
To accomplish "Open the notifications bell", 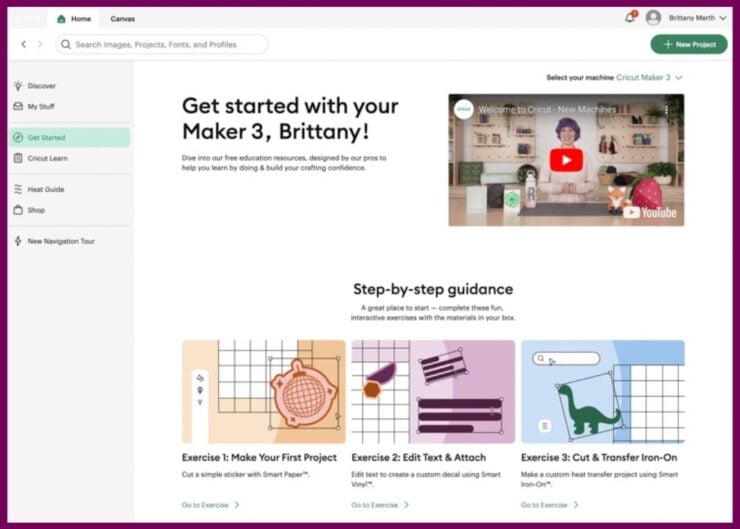I will tap(630, 18).
